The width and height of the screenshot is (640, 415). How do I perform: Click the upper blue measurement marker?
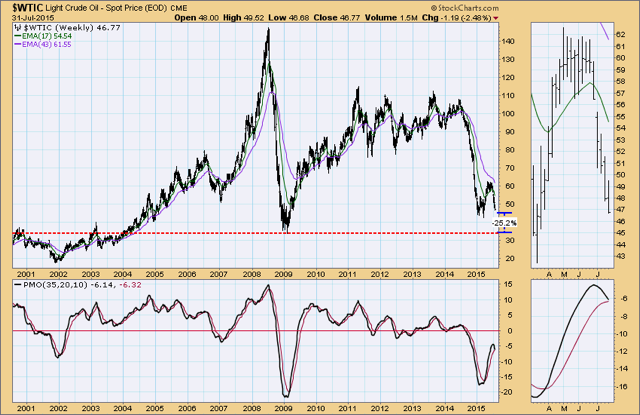click(504, 213)
